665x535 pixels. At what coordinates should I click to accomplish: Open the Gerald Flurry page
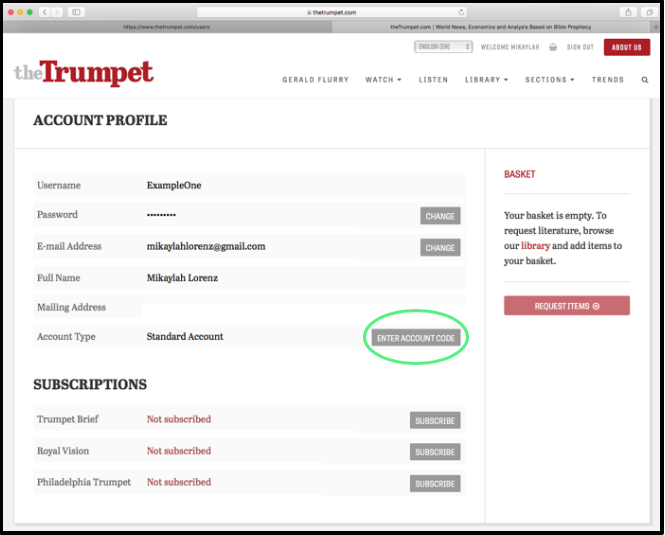pyautogui.click(x=316, y=80)
